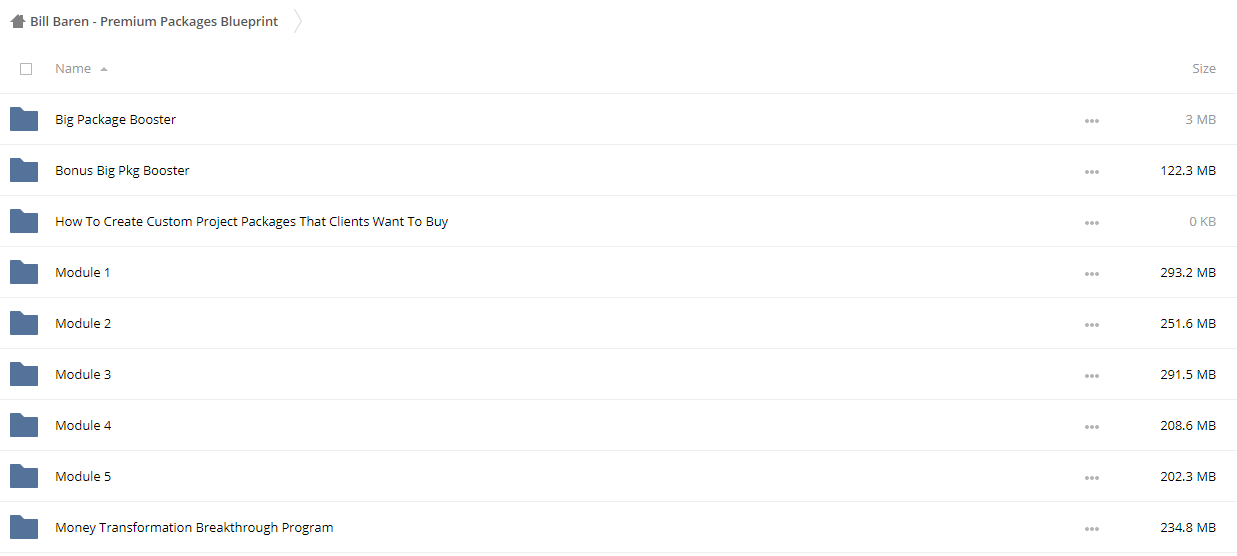Open the Module 5 folder icon
Image resolution: width=1237 pixels, height=556 pixels.
[24, 477]
